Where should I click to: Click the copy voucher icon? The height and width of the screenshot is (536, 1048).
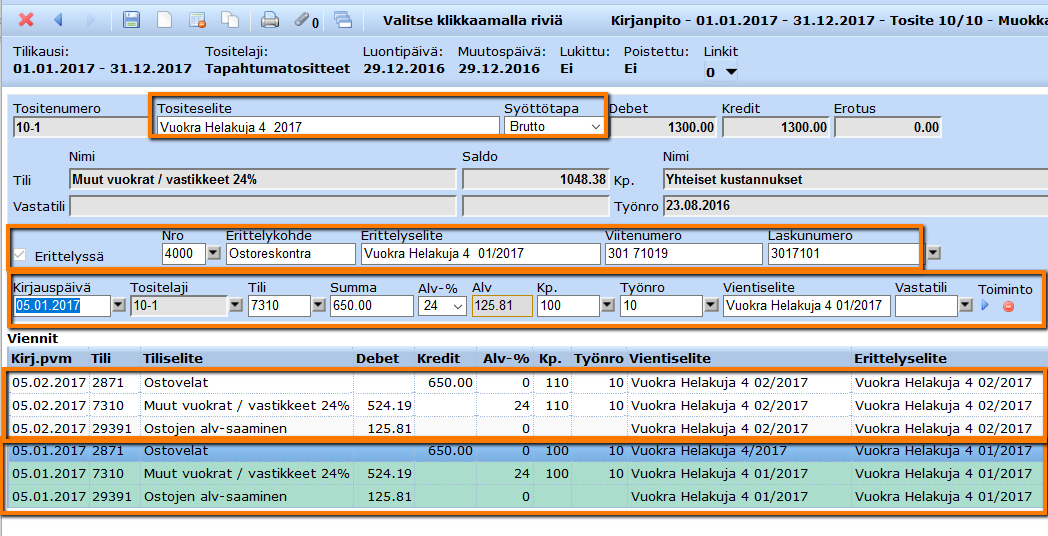tap(229, 19)
